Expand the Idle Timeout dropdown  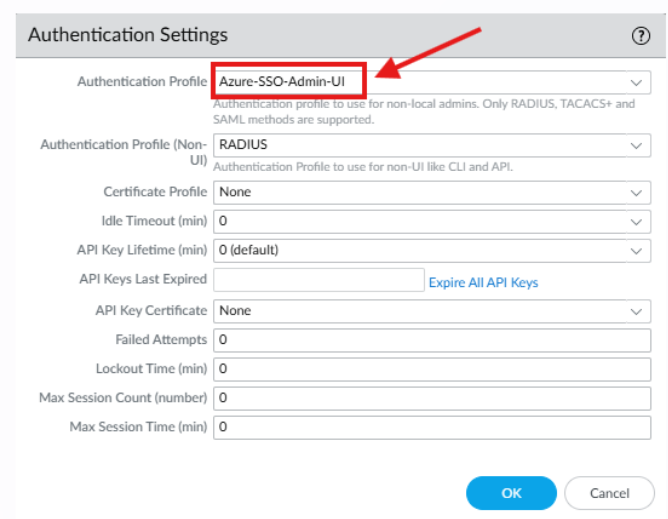point(636,221)
